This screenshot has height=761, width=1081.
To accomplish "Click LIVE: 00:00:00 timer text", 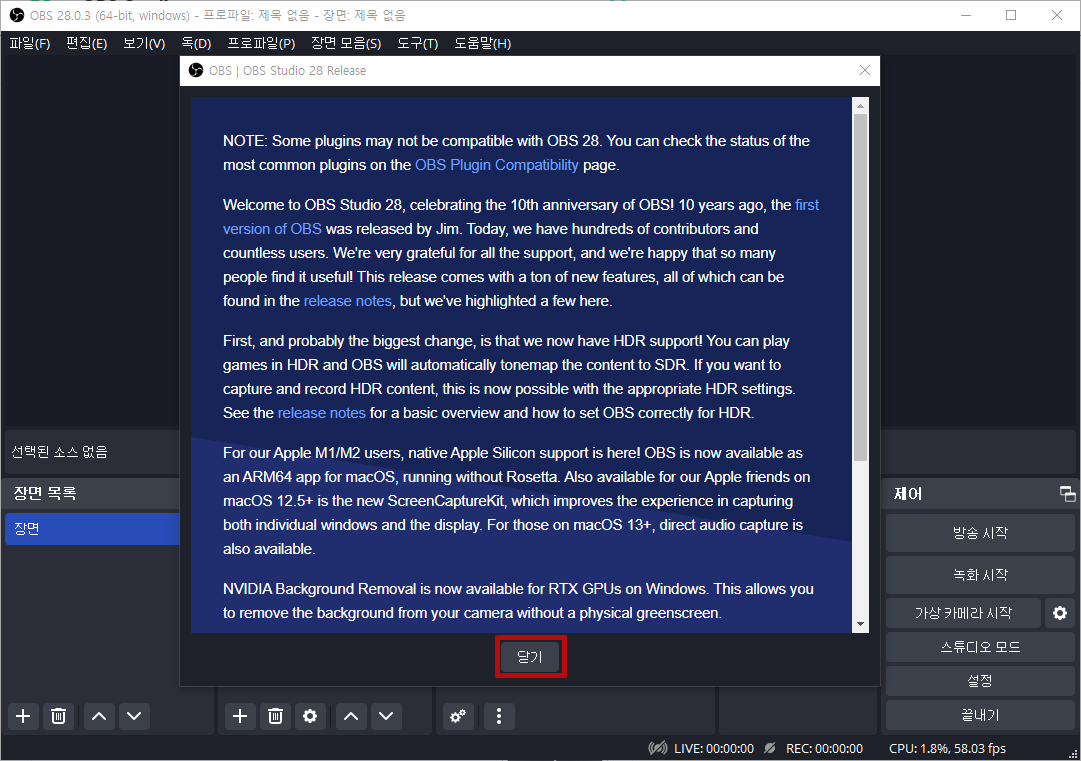I will pyautogui.click(x=714, y=749).
